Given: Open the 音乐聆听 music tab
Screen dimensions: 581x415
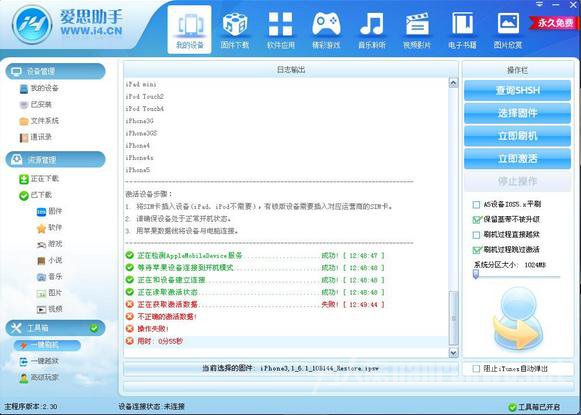Looking at the screenshot, I should [372, 30].
